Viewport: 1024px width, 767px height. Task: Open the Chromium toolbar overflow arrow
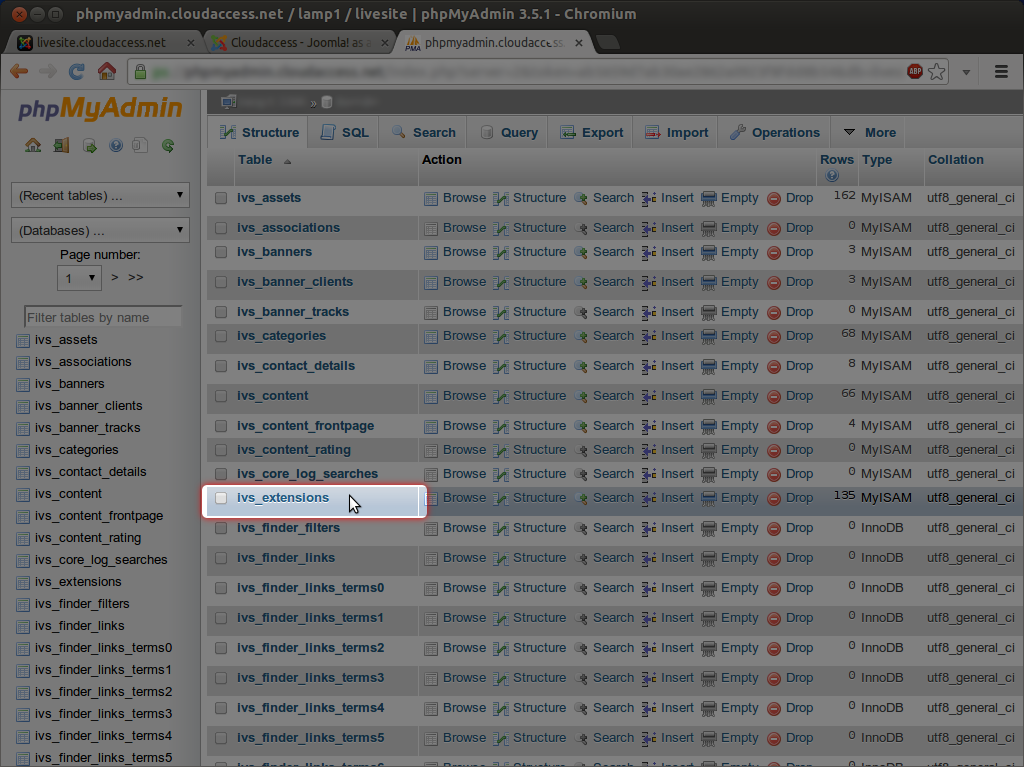pyautogui.click(x=966, y=72)
